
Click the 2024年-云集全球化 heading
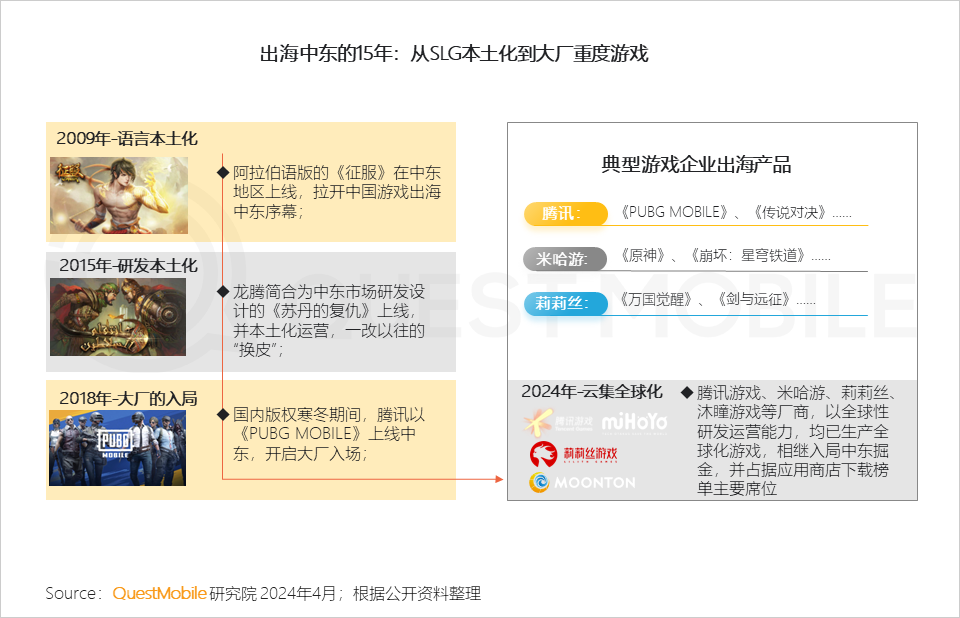tap(592, 392)
